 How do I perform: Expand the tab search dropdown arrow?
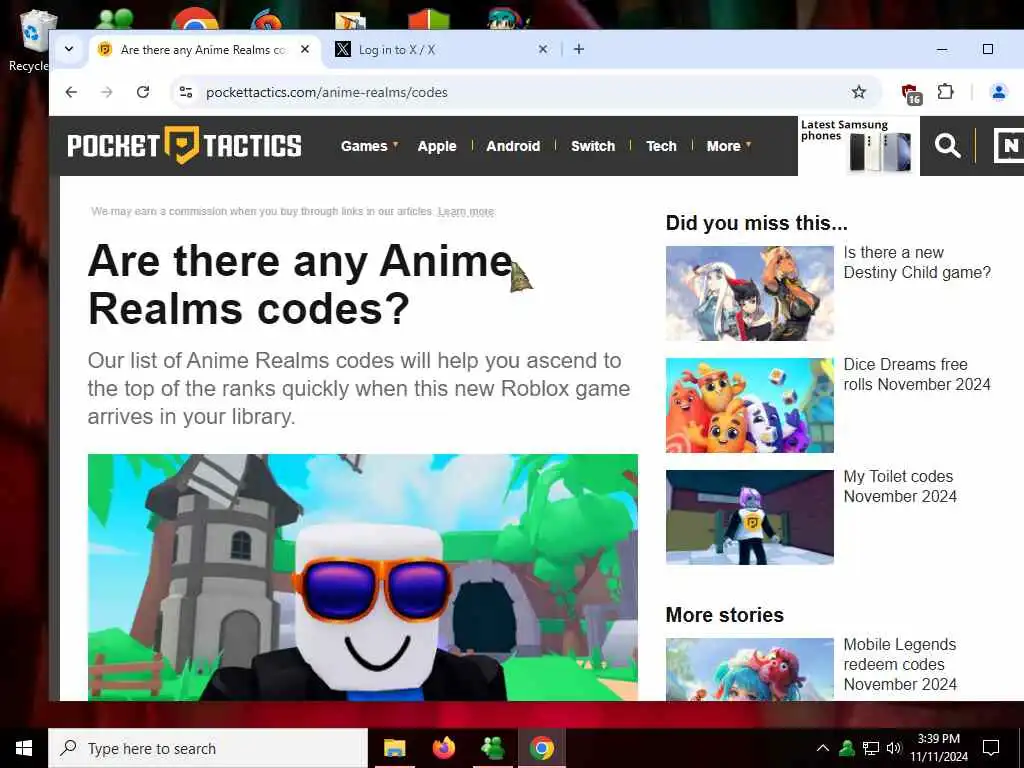point(69,49)
